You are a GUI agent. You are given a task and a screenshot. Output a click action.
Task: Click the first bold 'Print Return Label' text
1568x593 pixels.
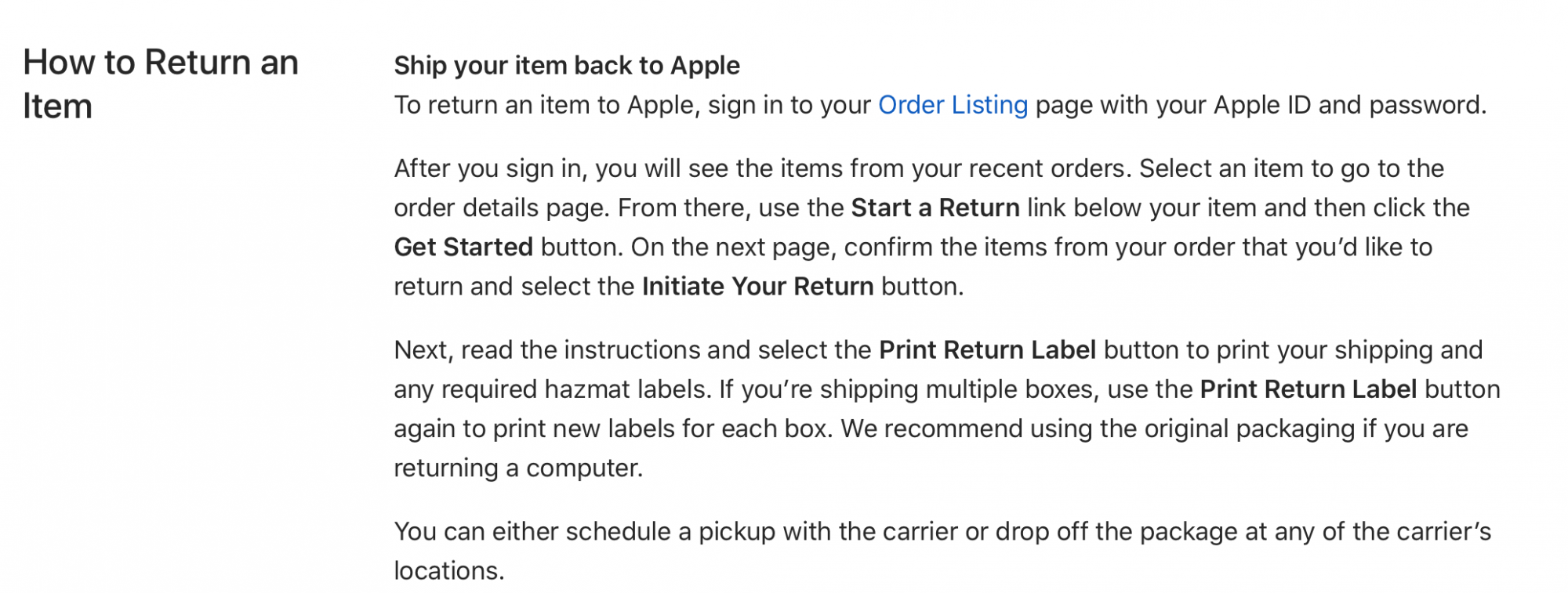(987, 349)
